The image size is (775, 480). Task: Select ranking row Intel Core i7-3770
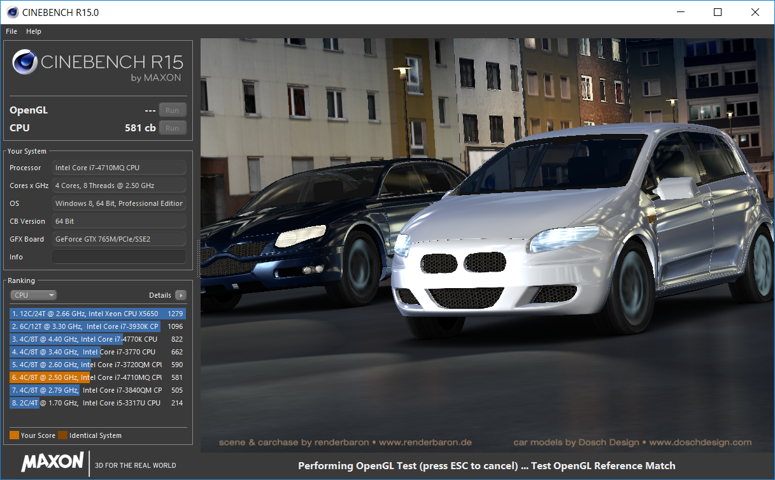coord(97,352)
